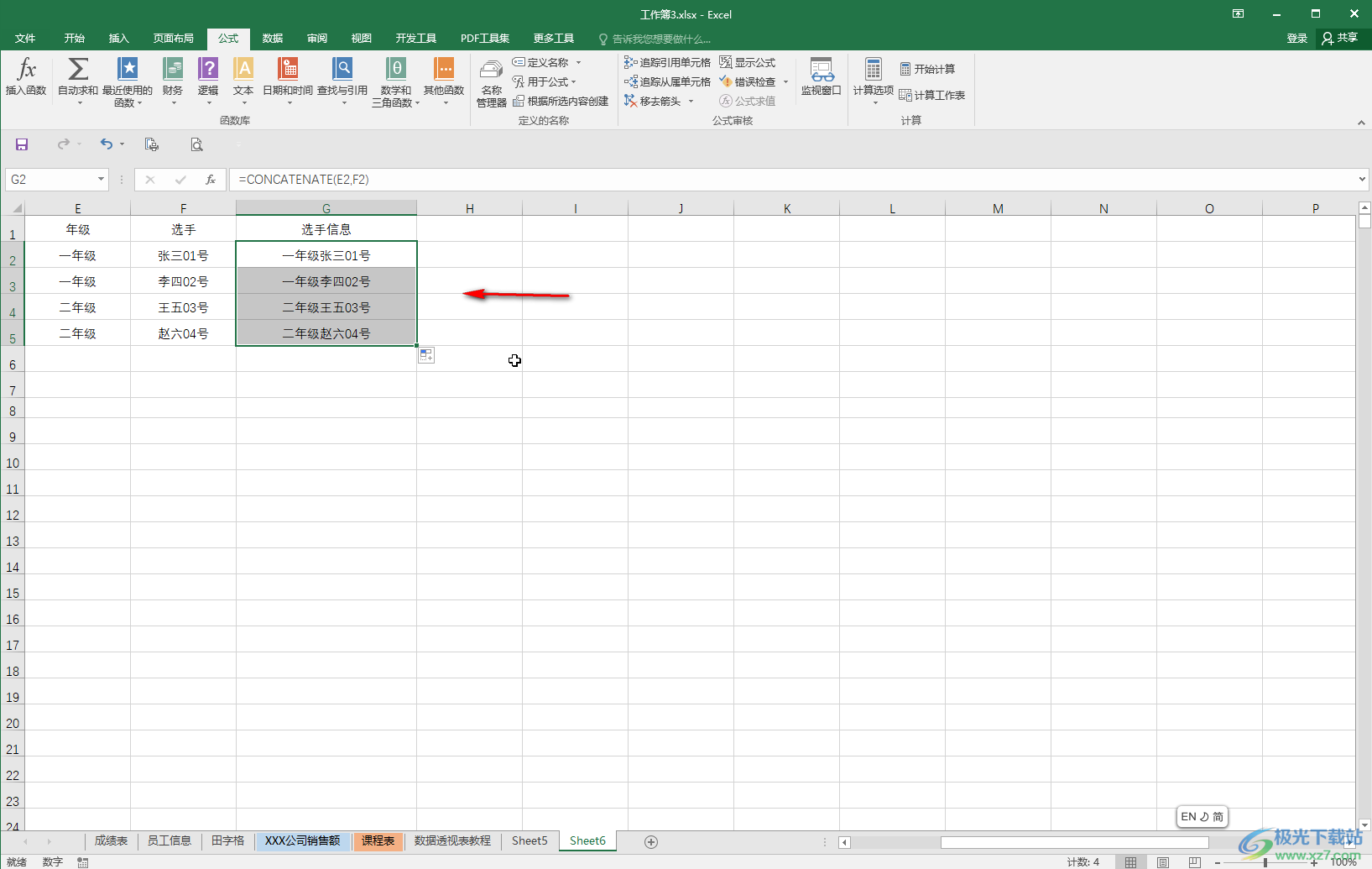Open the XXX公司销售额 sheet tab
This screenshot has width=1372, height=869.
[x=302, y=841]
